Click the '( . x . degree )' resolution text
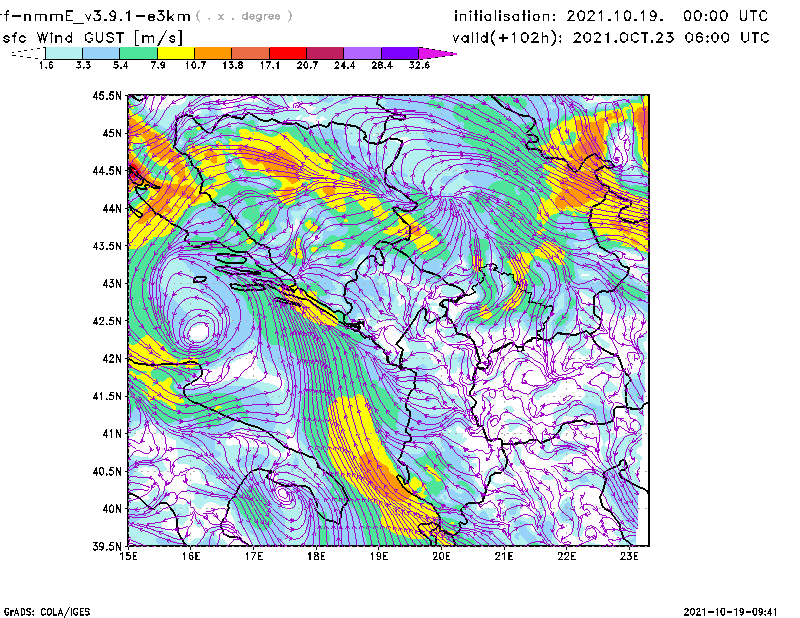The width and height of the screenshot is (800, 618). [244, 16]
